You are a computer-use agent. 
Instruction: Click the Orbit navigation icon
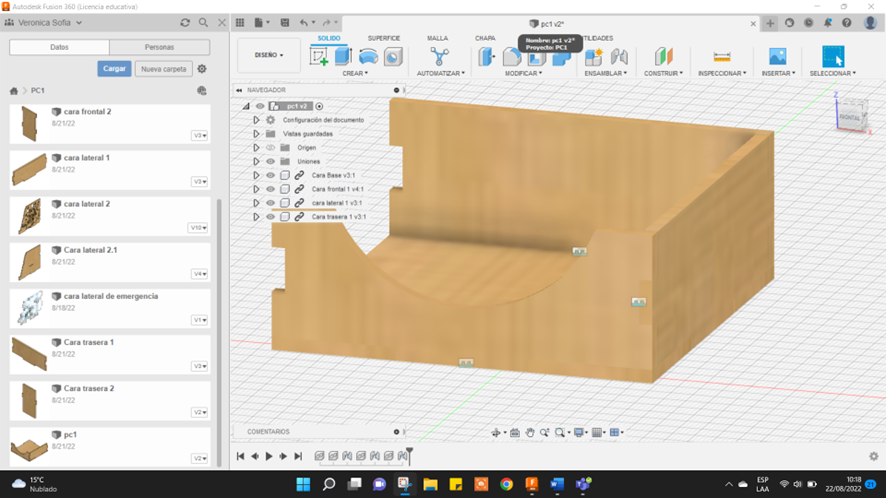point(496,432)
